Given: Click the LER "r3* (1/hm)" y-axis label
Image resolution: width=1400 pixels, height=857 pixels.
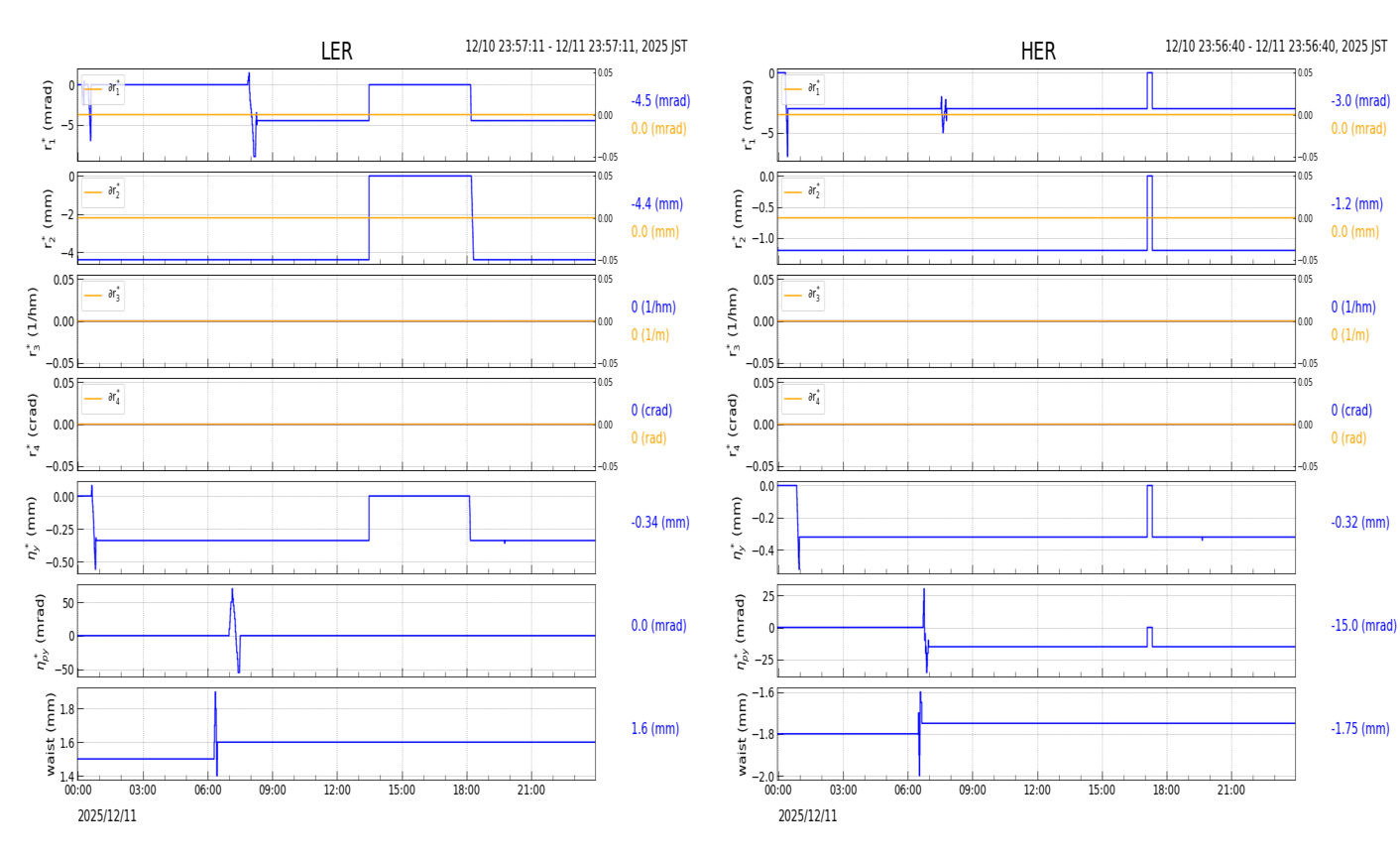Looking at the screenshot, I should (x=33, y=321).
